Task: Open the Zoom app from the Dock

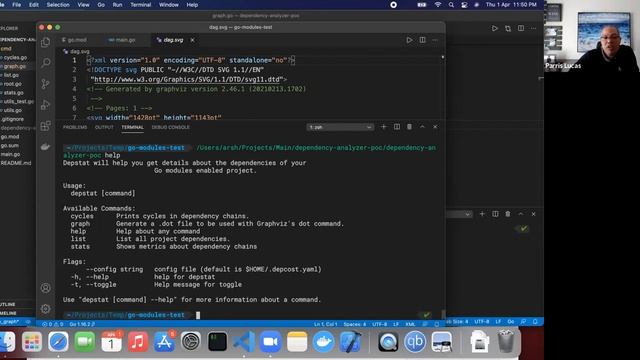Action: 270,341
